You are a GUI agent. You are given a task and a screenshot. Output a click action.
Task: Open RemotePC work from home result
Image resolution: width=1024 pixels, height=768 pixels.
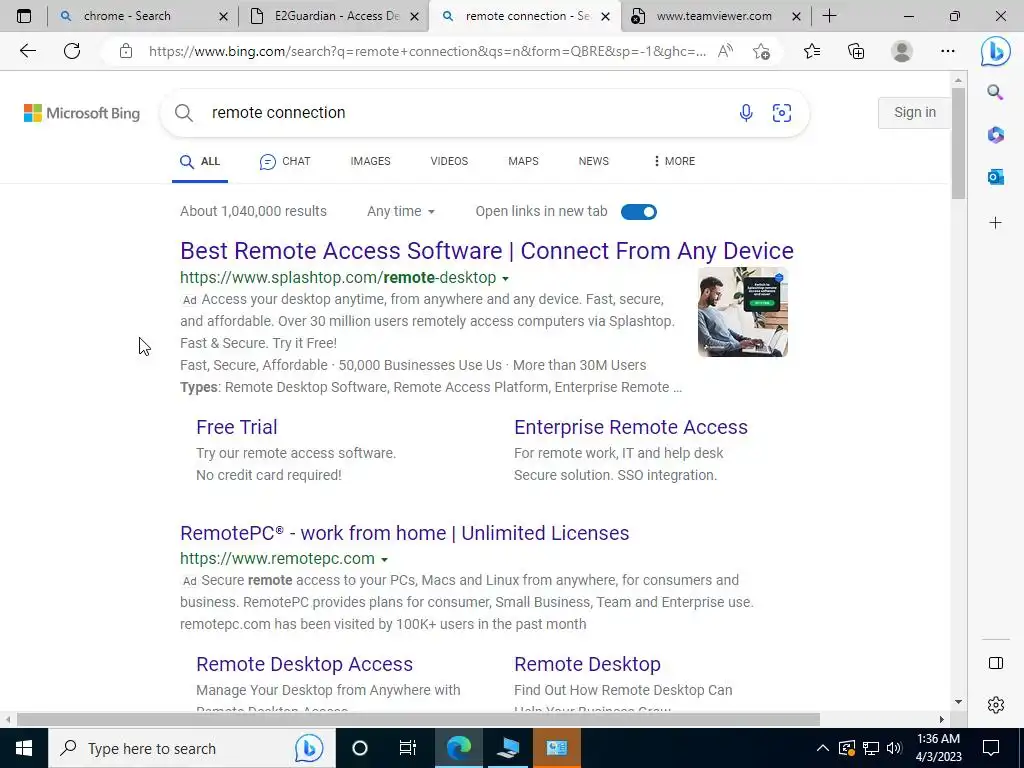[x=405, y=534]
